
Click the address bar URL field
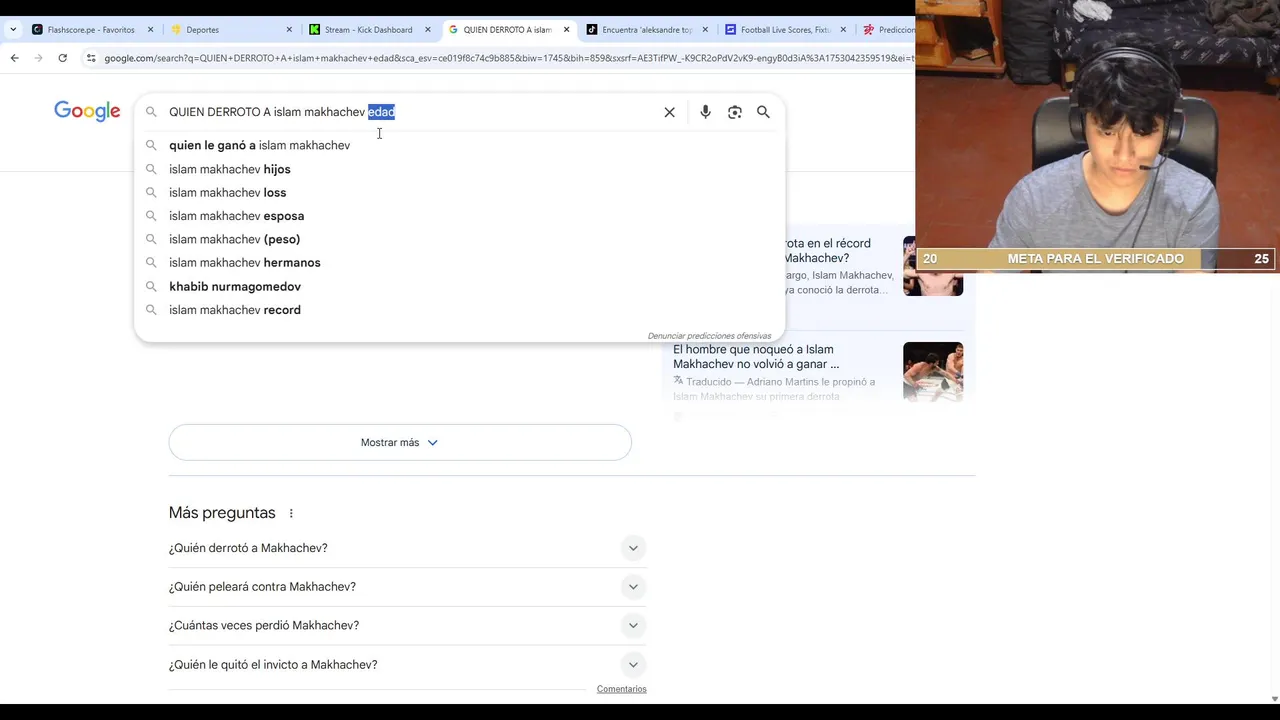508,58
